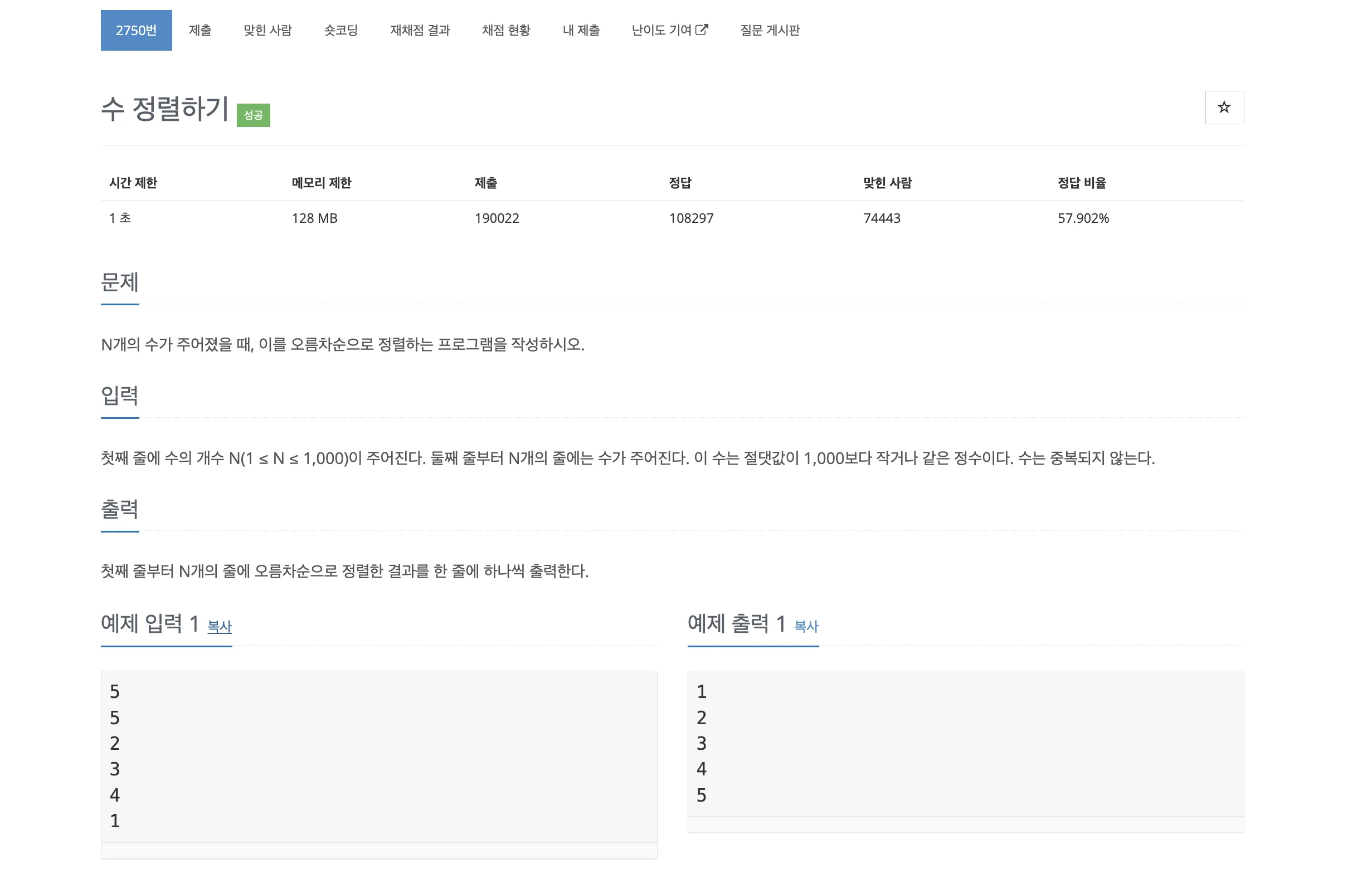1372x869 pixels.
Task: Switch to the 숏코딩 tab
Action: 340,30
